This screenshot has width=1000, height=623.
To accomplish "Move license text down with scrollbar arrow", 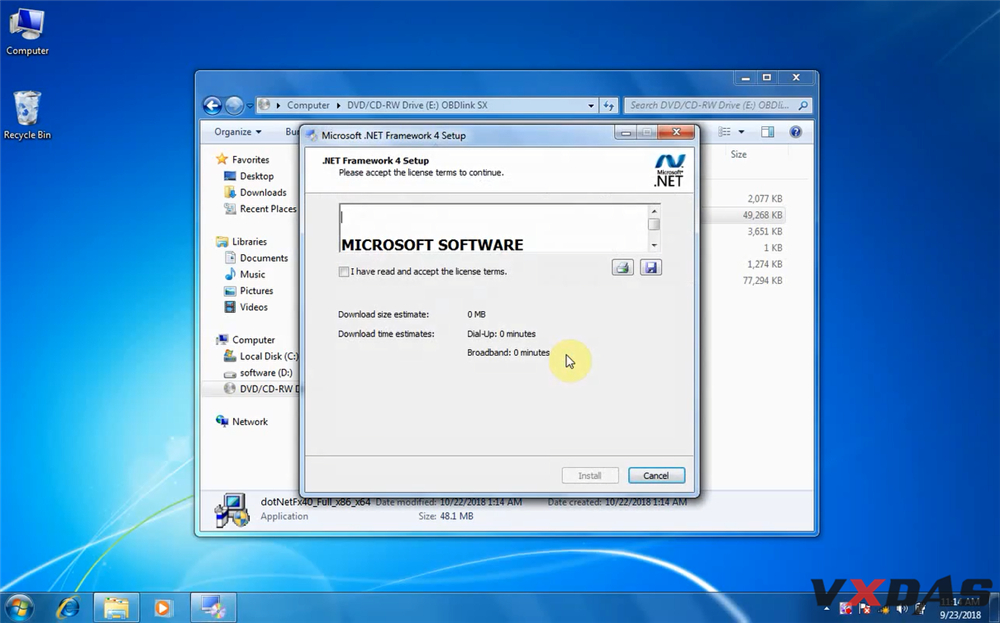I will point(654,246).
